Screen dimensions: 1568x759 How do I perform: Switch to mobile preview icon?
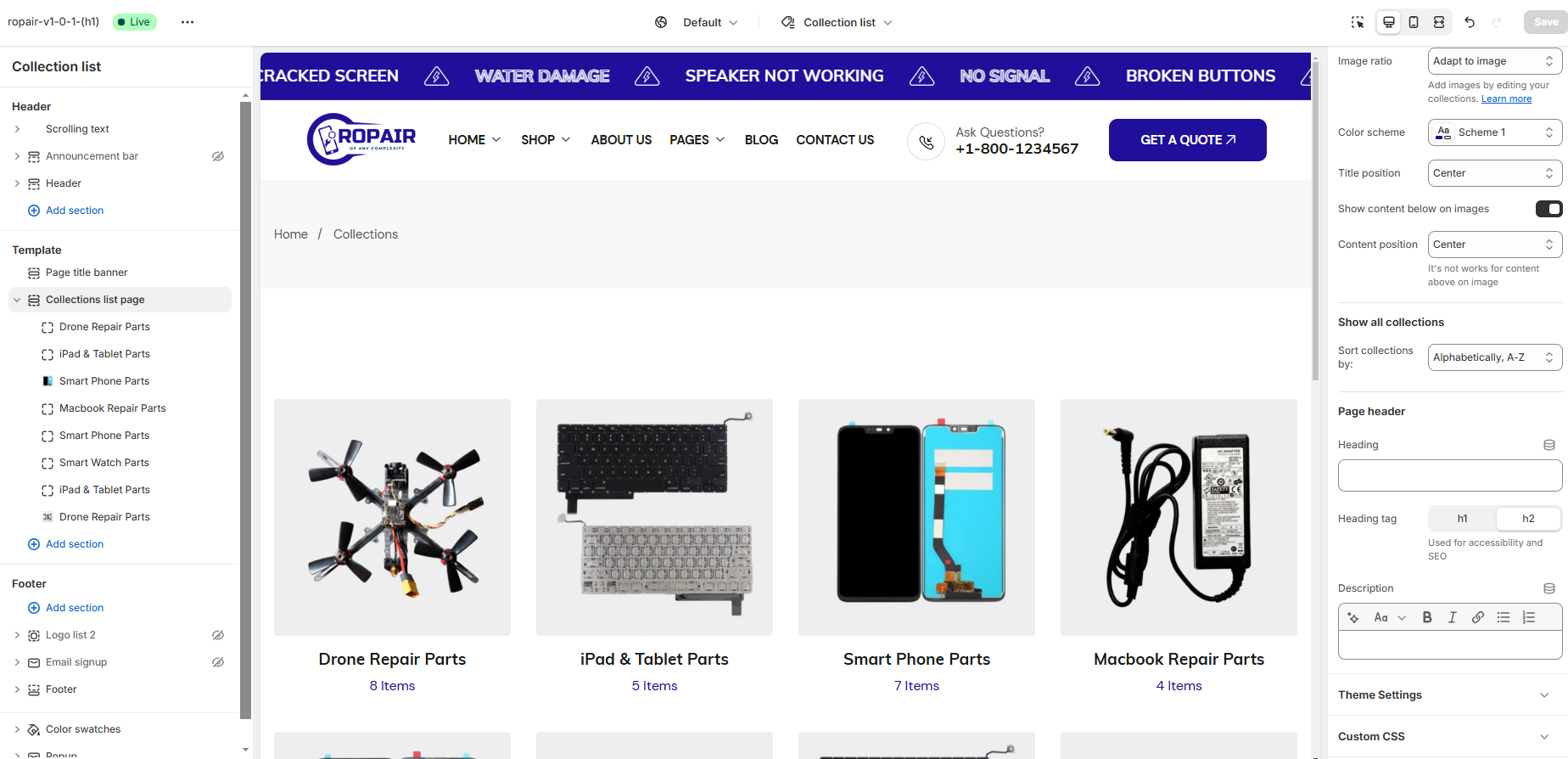click(x=1414, y=22)
